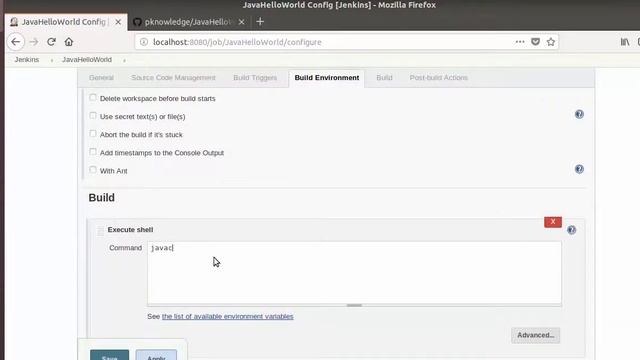Save page to Pocket icon
This screenshot has width=640, height=360.
[x=535, y=42]
